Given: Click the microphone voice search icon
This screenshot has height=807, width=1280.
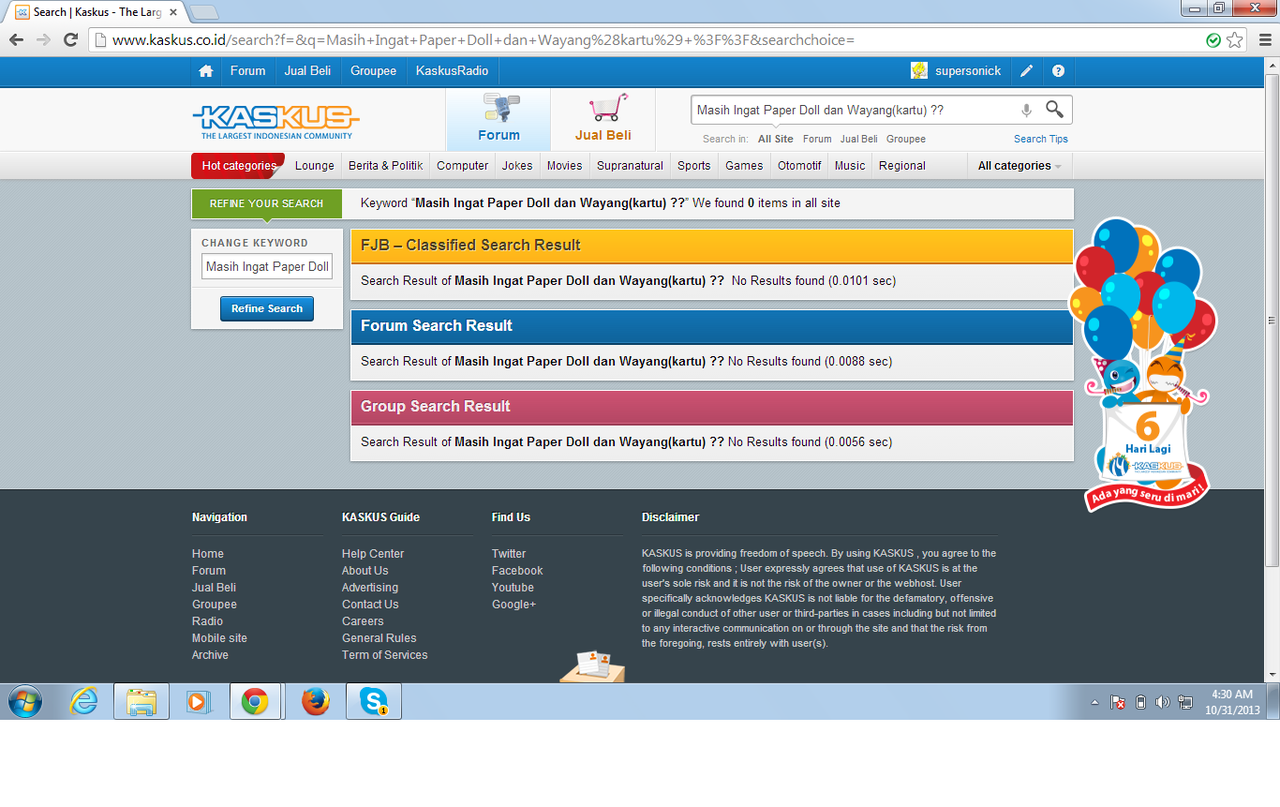Looking at the screenshot, I should [1026, 110].
